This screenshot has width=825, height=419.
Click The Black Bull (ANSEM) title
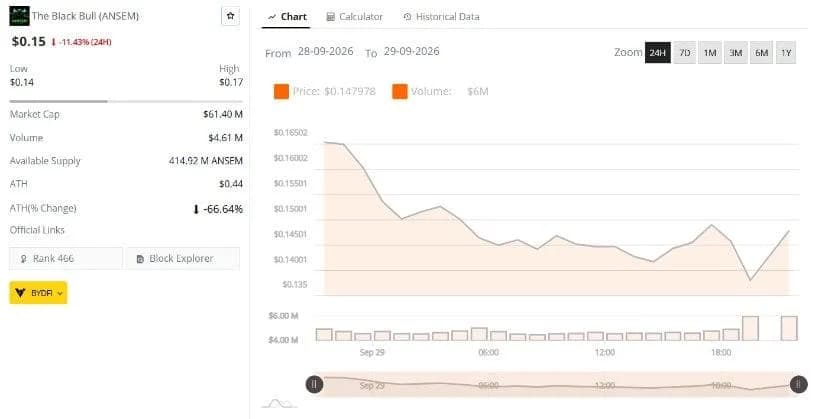coord(85,16)
